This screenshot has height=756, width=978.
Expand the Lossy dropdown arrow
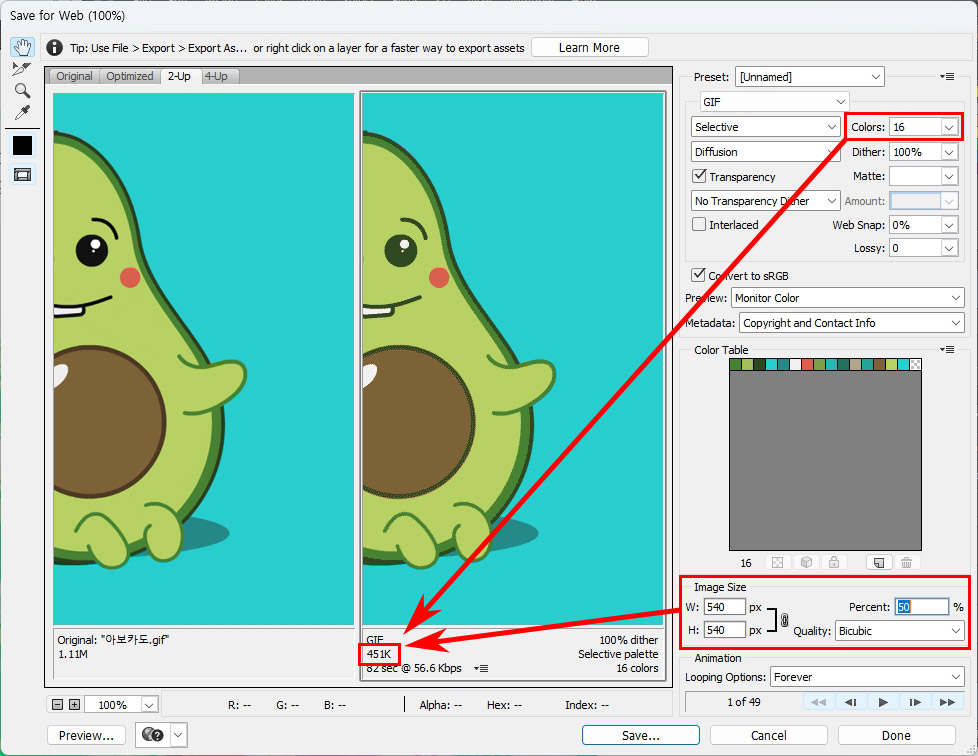click(x=949, y=248)
